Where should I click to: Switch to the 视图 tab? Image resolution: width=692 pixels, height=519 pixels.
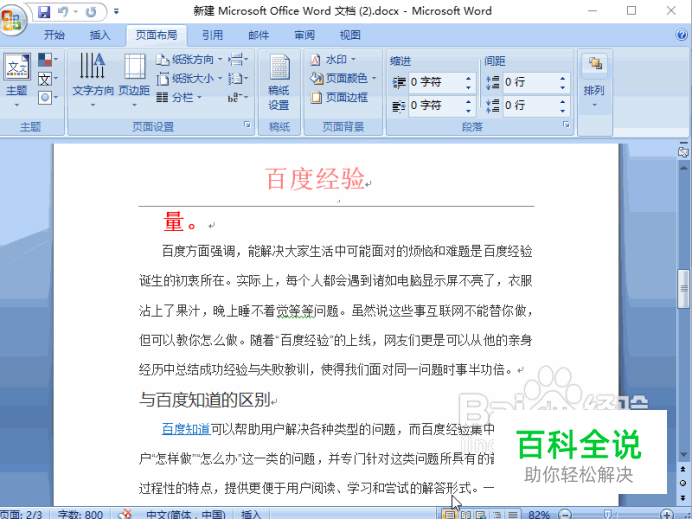(x=350, y=35)
